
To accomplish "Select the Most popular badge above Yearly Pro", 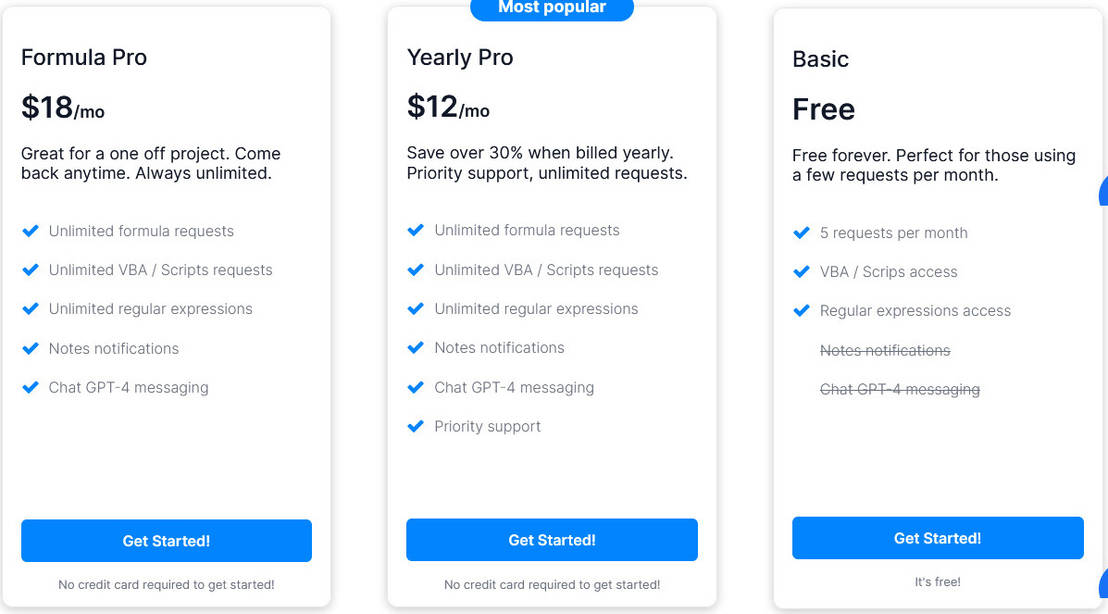I will pos(551,8).
